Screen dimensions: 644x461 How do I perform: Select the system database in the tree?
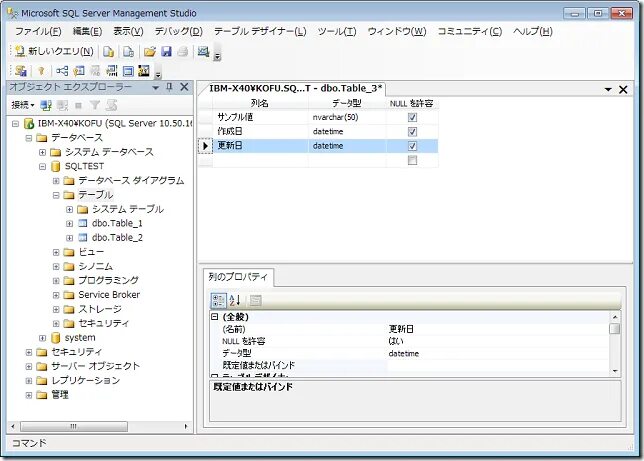coord(80,338)
